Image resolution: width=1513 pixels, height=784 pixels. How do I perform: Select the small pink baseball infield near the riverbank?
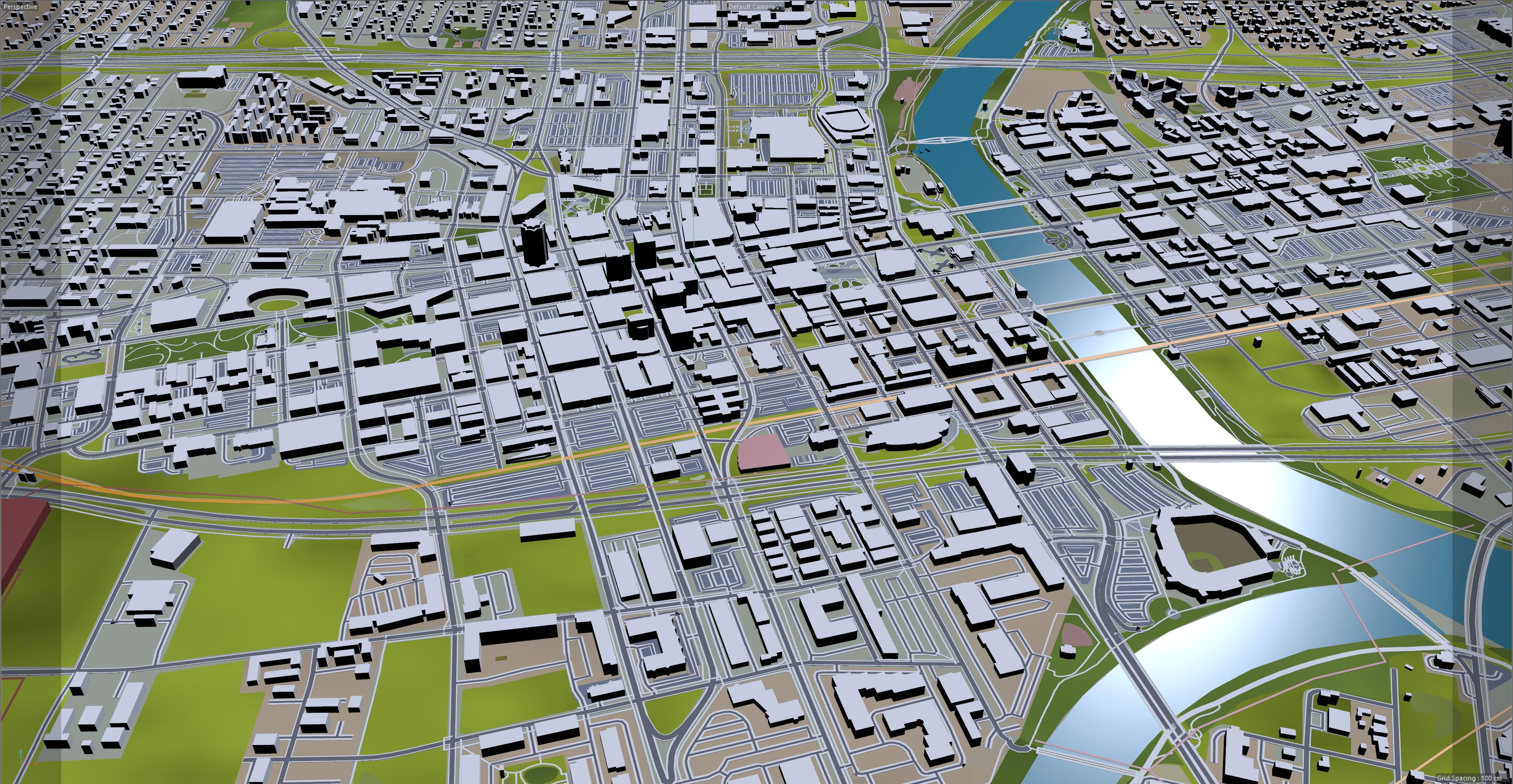[1076, 635]
